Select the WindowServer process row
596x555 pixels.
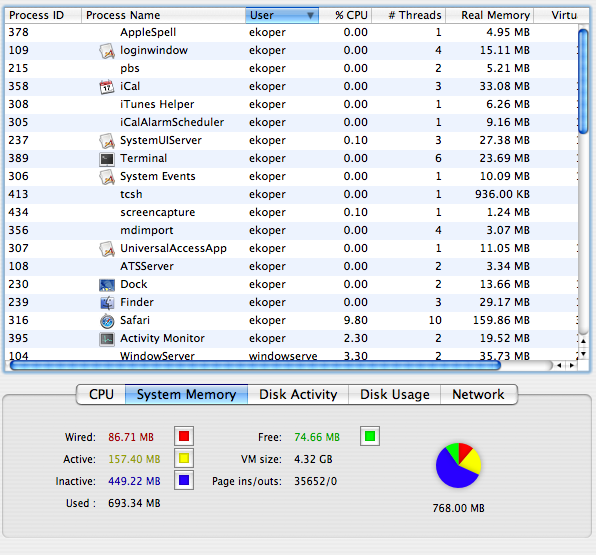tap(292, 355)
